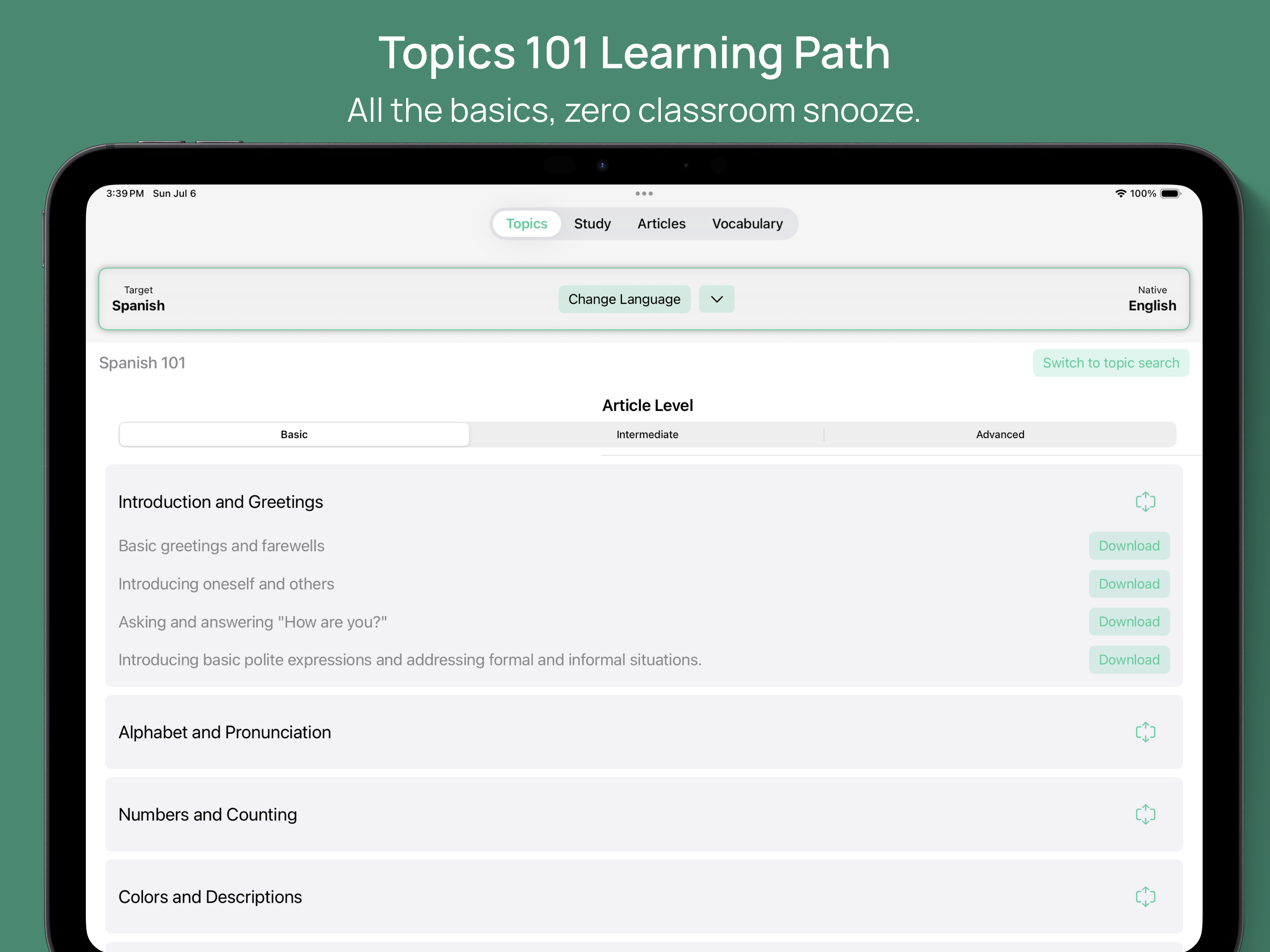Download the Basic greetings and farewells article
The image size is (1270, 952).
coord(1129,546)
